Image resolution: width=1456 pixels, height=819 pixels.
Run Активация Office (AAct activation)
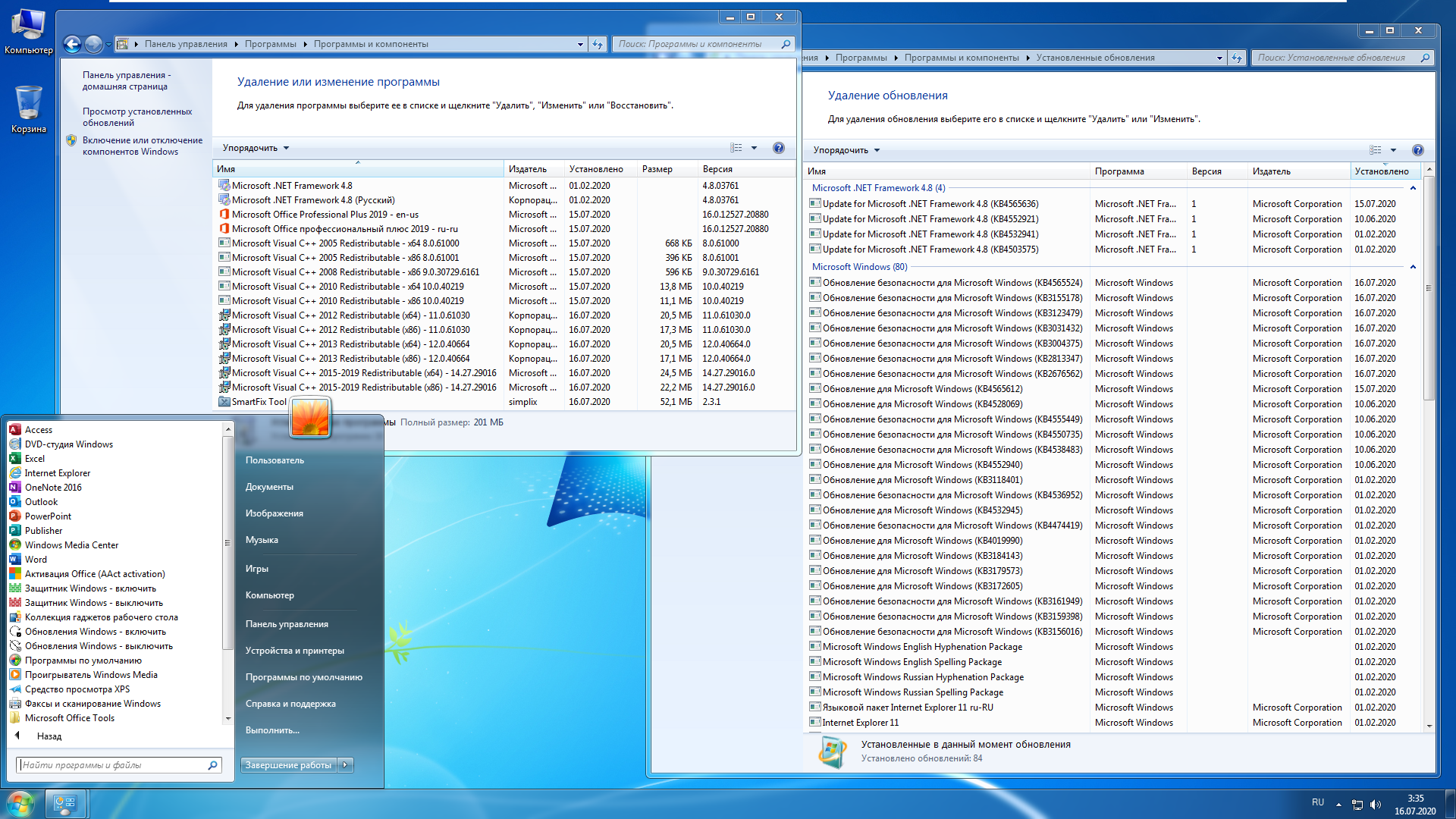pos(94,574)
